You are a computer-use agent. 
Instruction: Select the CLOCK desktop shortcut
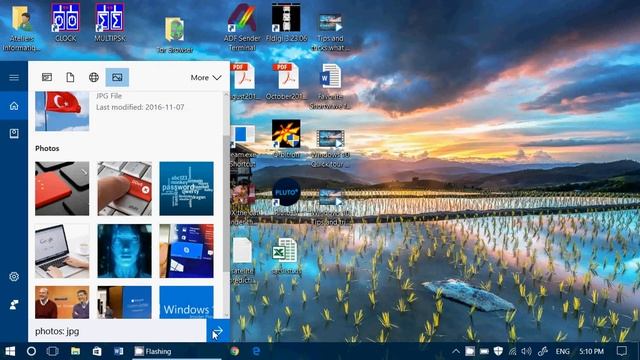(x=65, y=22)
